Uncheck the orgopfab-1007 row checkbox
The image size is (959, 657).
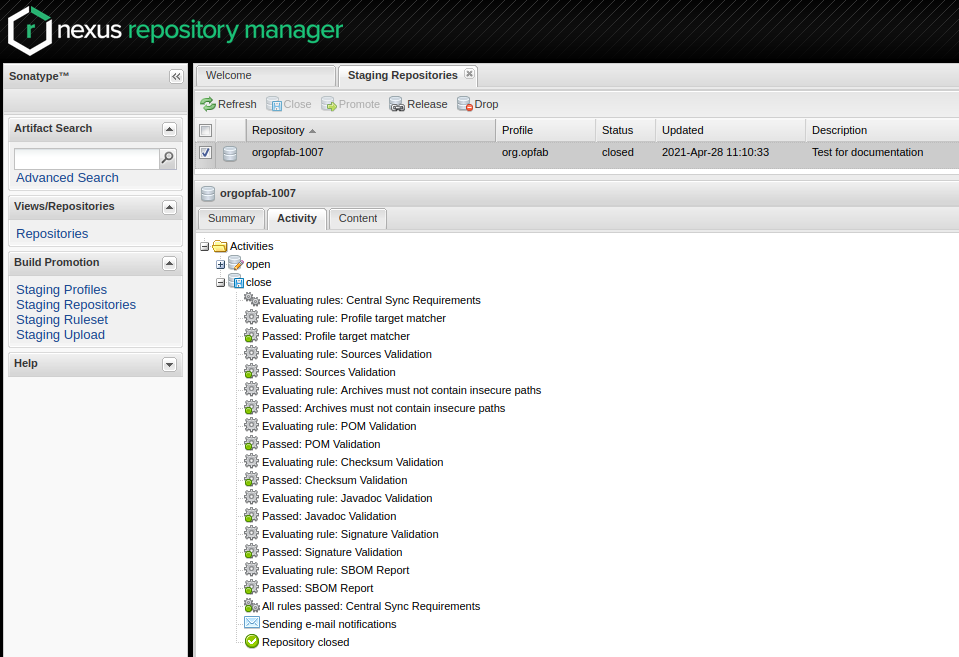tap(206, 152)
